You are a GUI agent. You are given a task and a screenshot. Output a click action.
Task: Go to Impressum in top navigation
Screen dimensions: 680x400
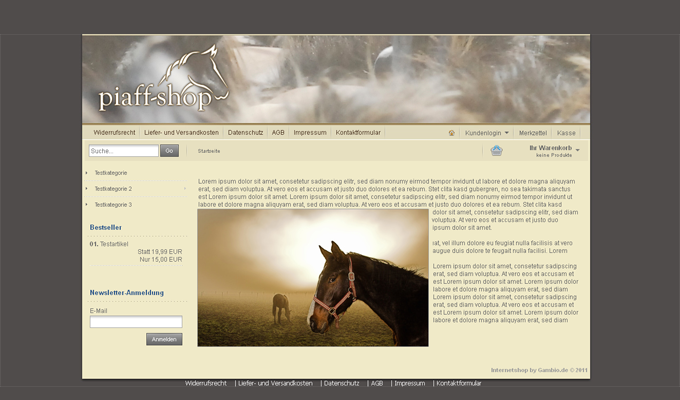pyautogui.click(x=310, y=132)
